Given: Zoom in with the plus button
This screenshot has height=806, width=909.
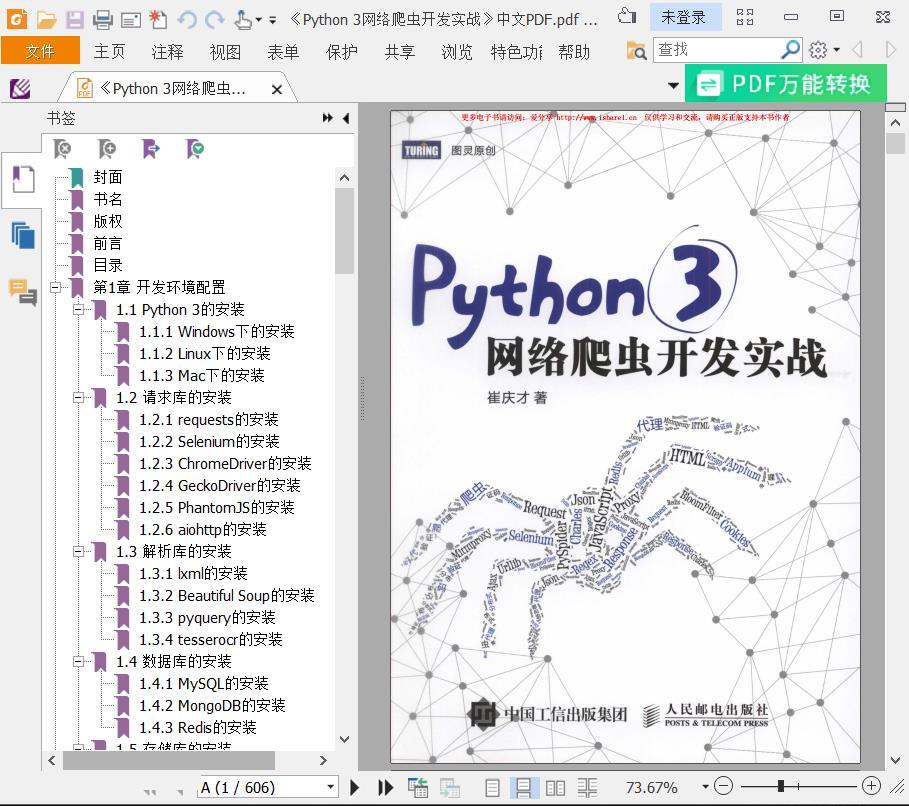Looking at the screenshot, I should tap(871, 786).
